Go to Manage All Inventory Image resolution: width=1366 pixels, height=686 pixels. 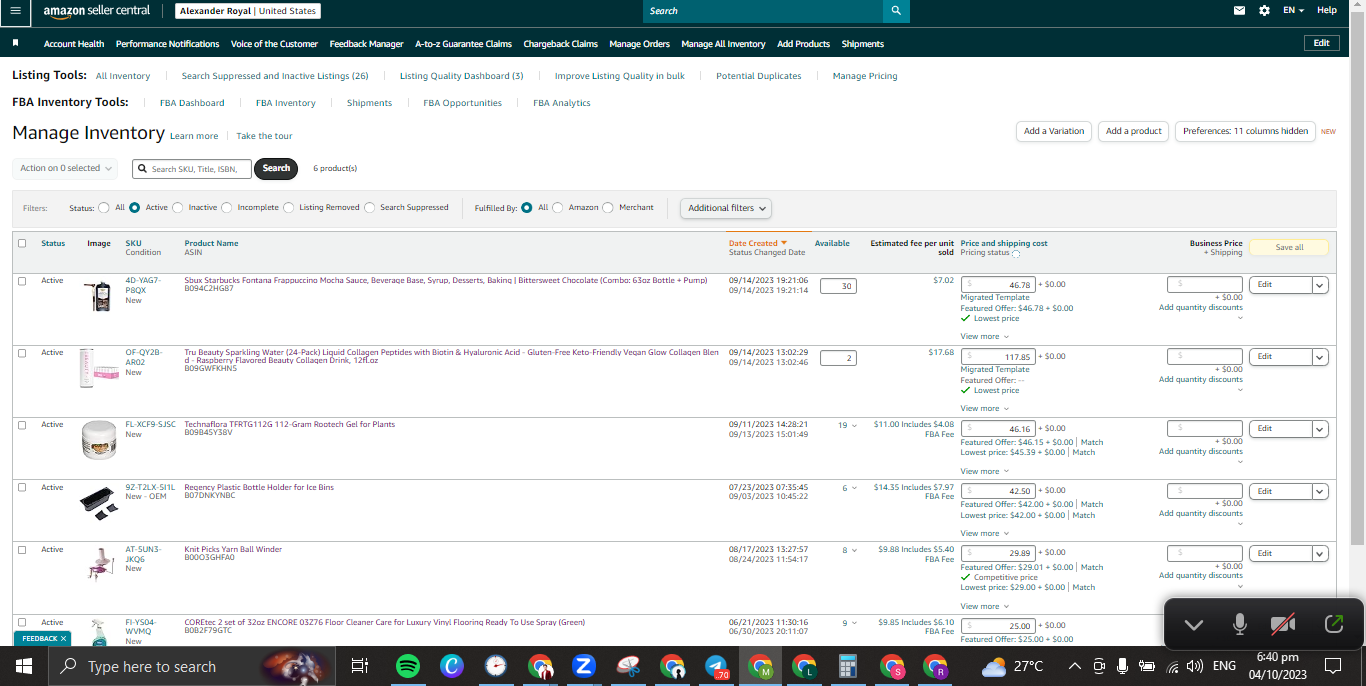tap(723, 44)
